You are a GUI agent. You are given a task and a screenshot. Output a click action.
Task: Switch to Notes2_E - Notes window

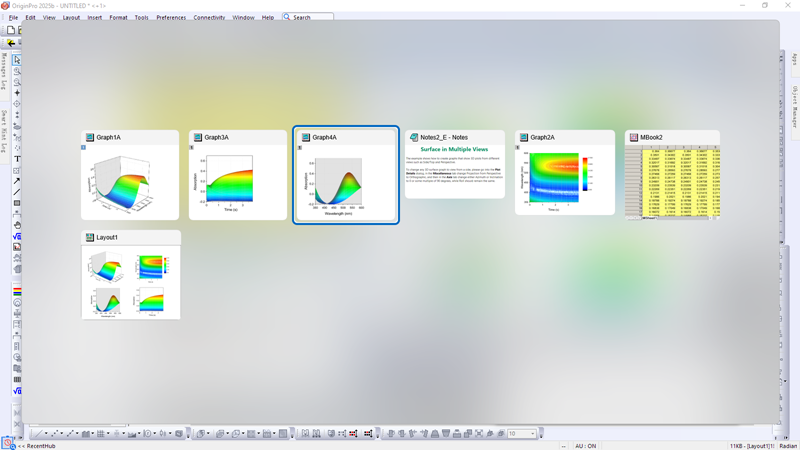pyautogui.click(x=455, y=164)
